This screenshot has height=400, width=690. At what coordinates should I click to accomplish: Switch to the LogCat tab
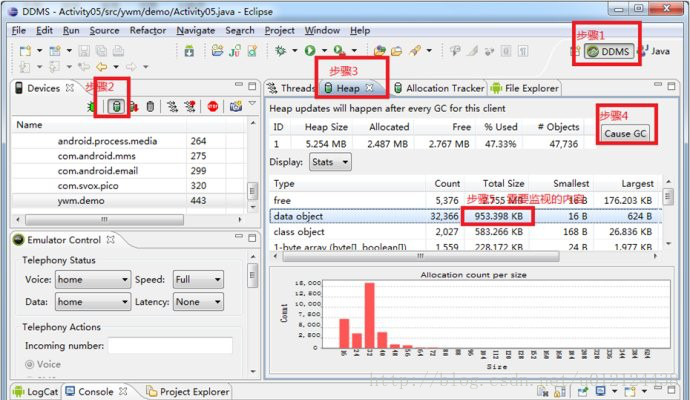click(36, 391)
